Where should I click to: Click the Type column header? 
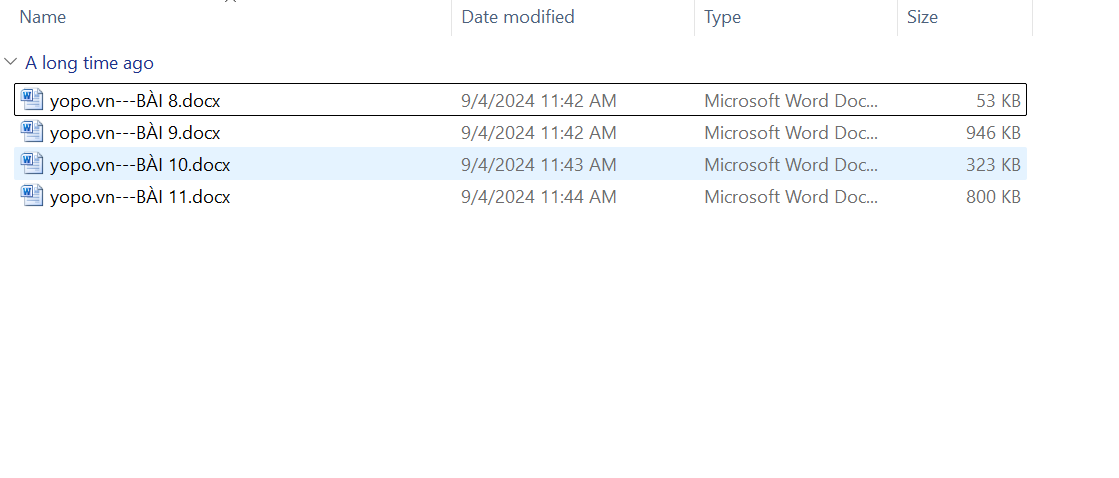[722, 17]
